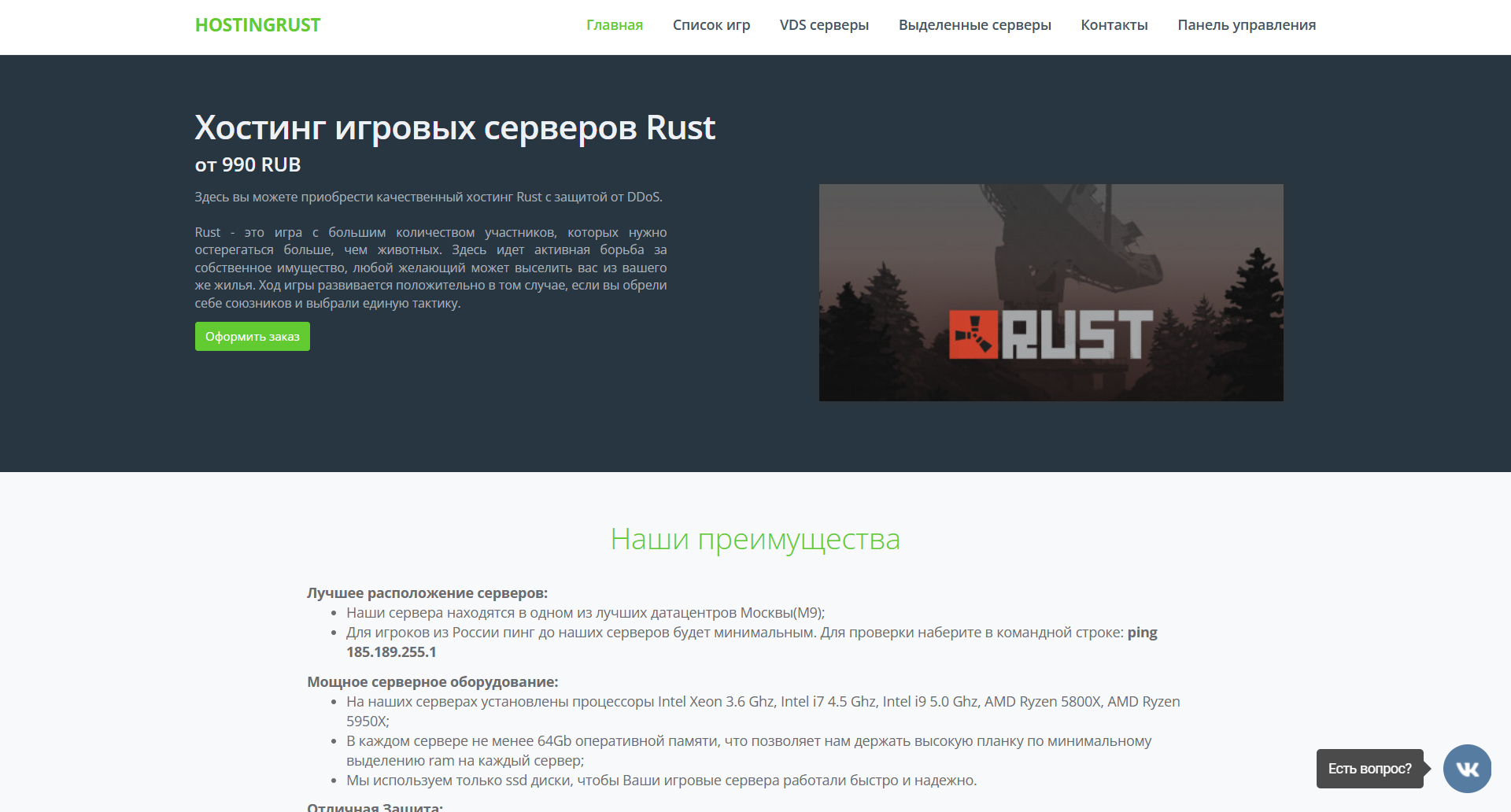This screenshot has height=812, width=1511.
Task: Click the Наши преимущества section title
Action: [x=755, y=540]
